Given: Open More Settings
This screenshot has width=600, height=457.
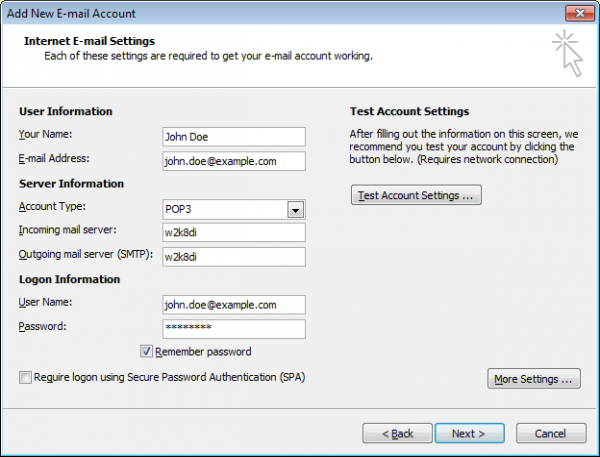Looking at the screenshot, I should [533, 380].
